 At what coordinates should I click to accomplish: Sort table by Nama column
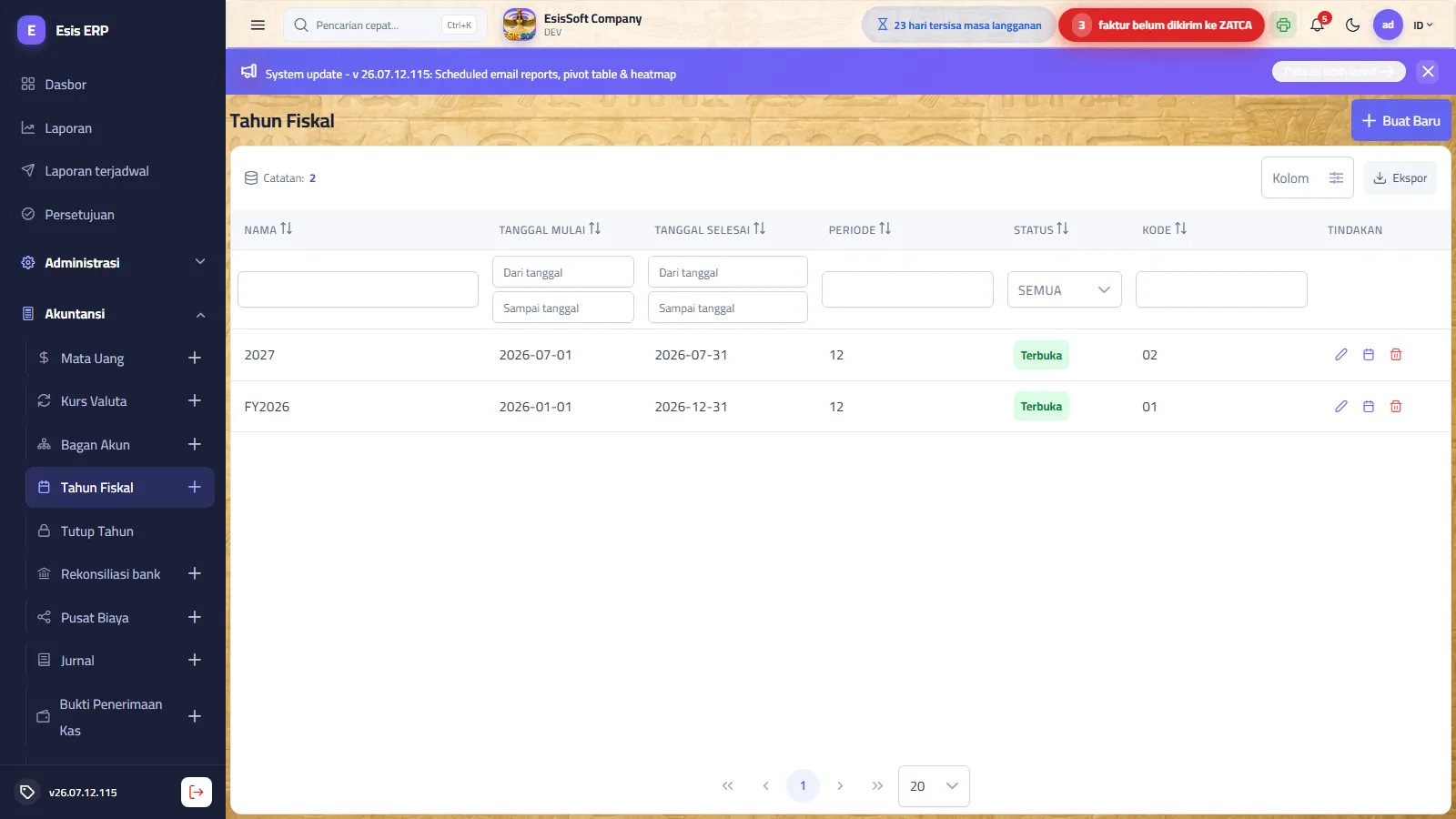click(268, 229)
